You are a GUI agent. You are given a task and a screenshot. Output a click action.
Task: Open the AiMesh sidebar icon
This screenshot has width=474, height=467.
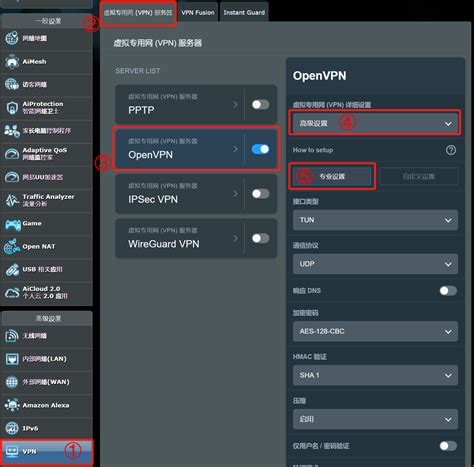(x=12, y=61)
